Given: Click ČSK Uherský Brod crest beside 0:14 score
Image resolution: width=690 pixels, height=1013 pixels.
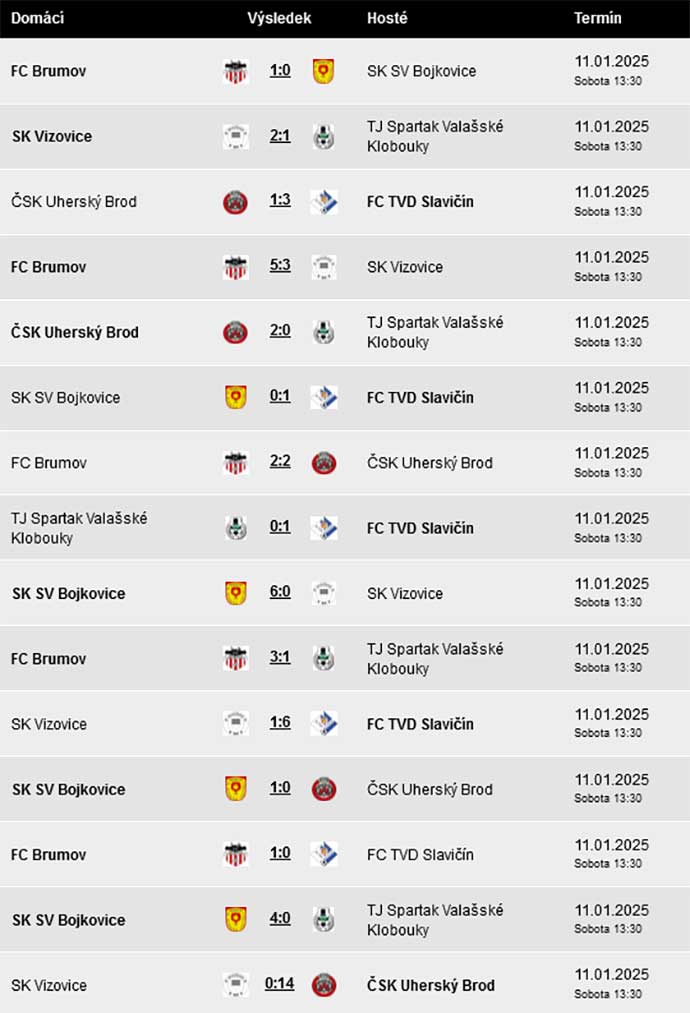Looking at the screenshot, I should (324, 985).
